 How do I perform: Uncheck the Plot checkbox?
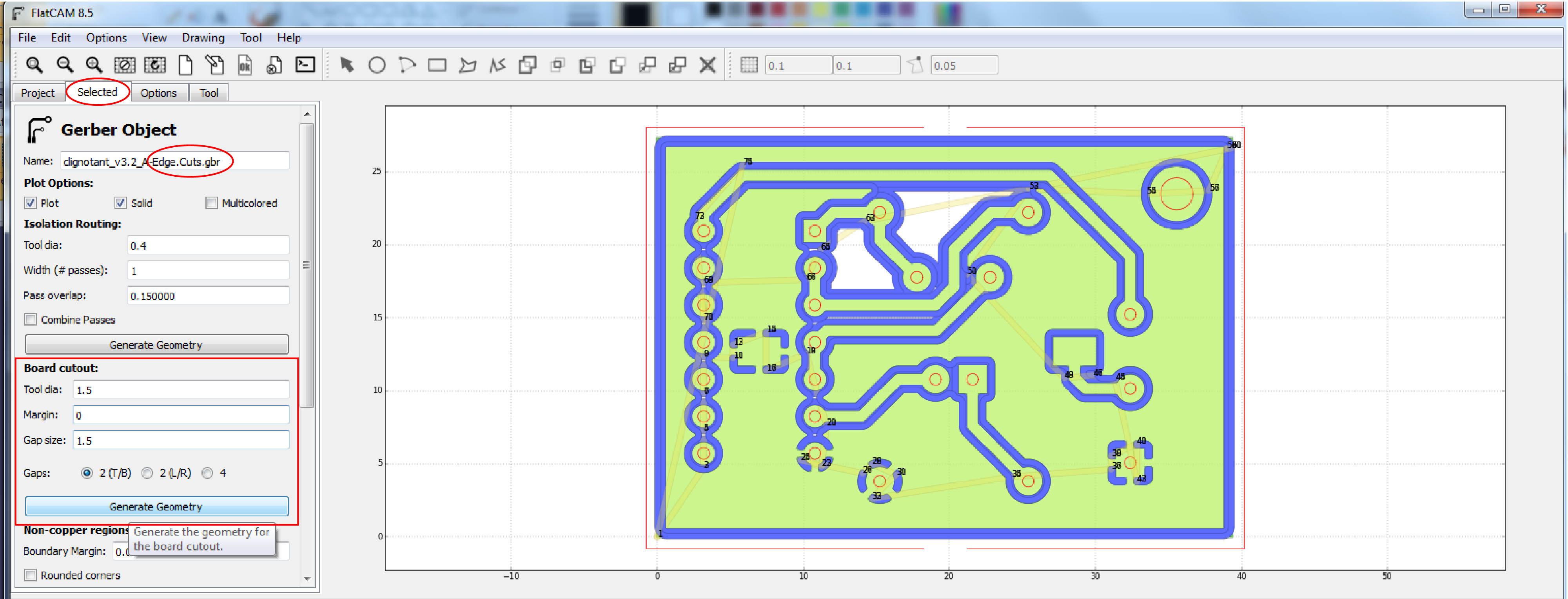(31, 203)
